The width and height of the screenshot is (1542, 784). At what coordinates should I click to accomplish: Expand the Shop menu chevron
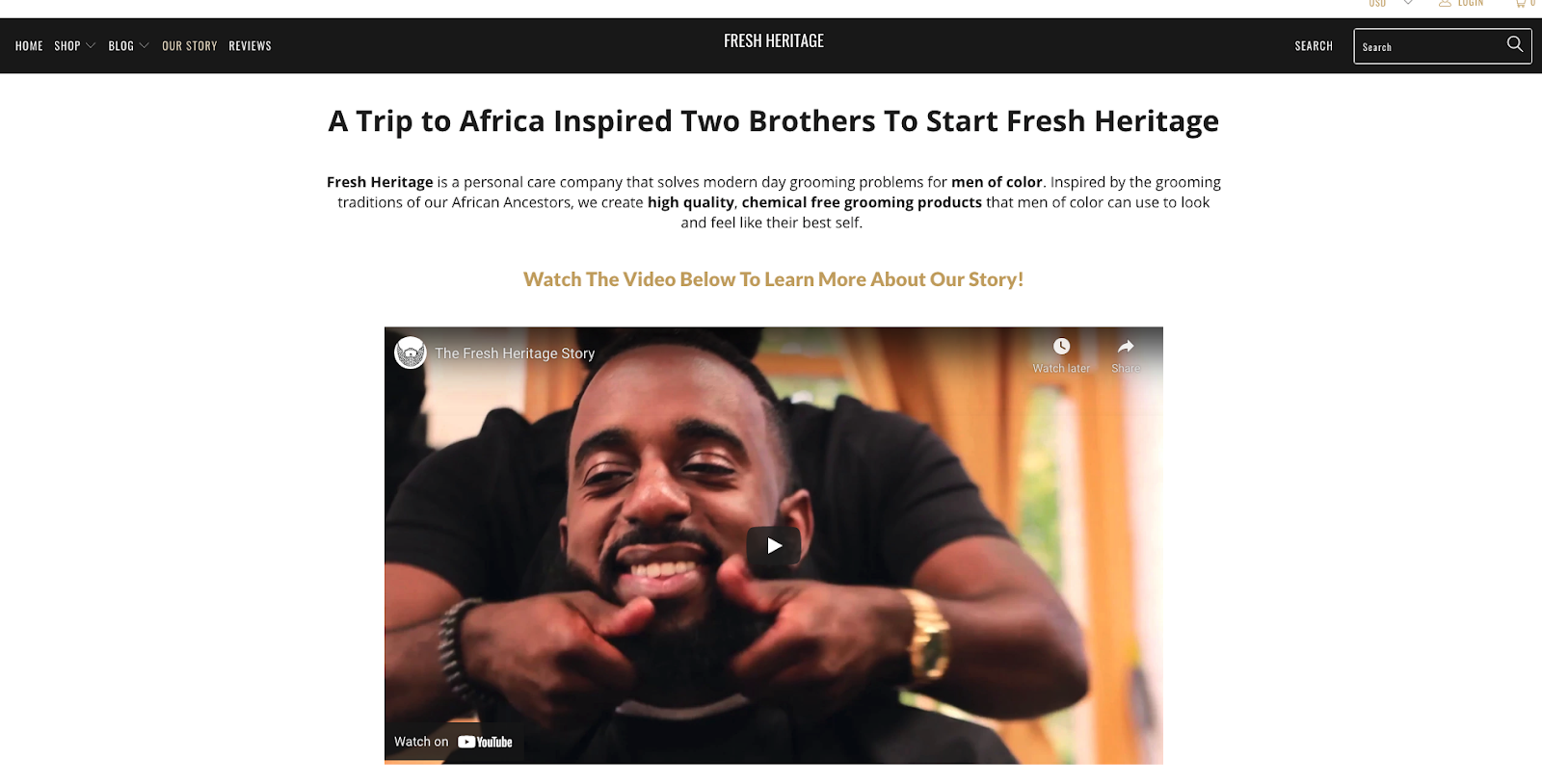[x=91, y=45]
